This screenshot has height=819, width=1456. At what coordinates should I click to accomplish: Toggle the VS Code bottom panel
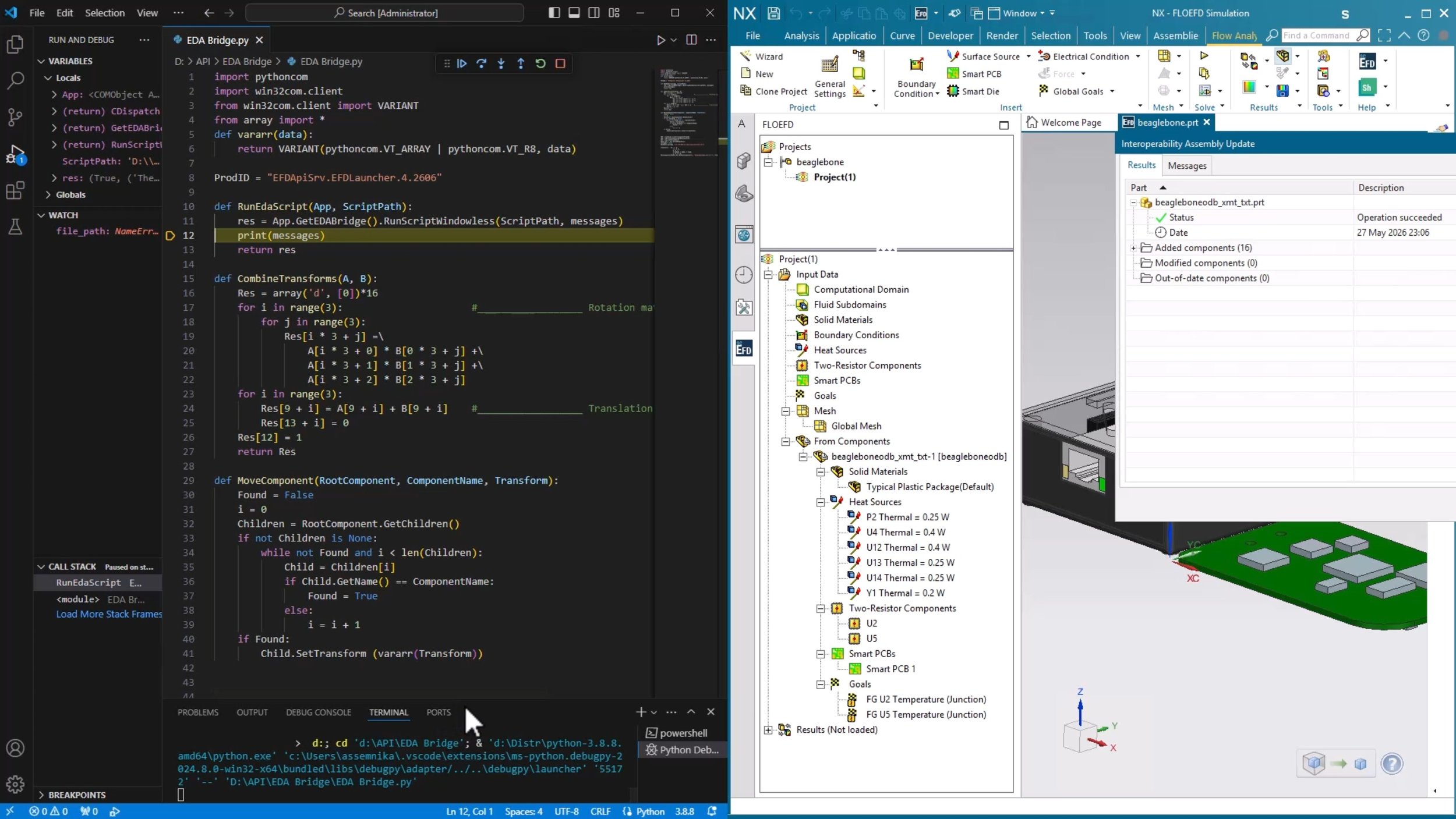(x=574, y=13)
